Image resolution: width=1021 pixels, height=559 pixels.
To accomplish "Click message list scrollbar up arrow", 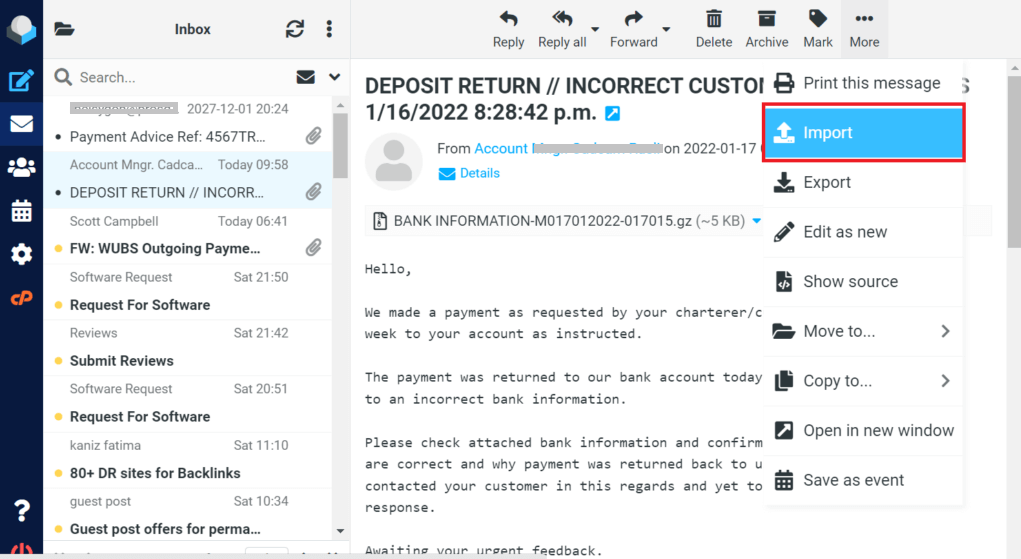I will pyautogui.click(x=340, y=105).
